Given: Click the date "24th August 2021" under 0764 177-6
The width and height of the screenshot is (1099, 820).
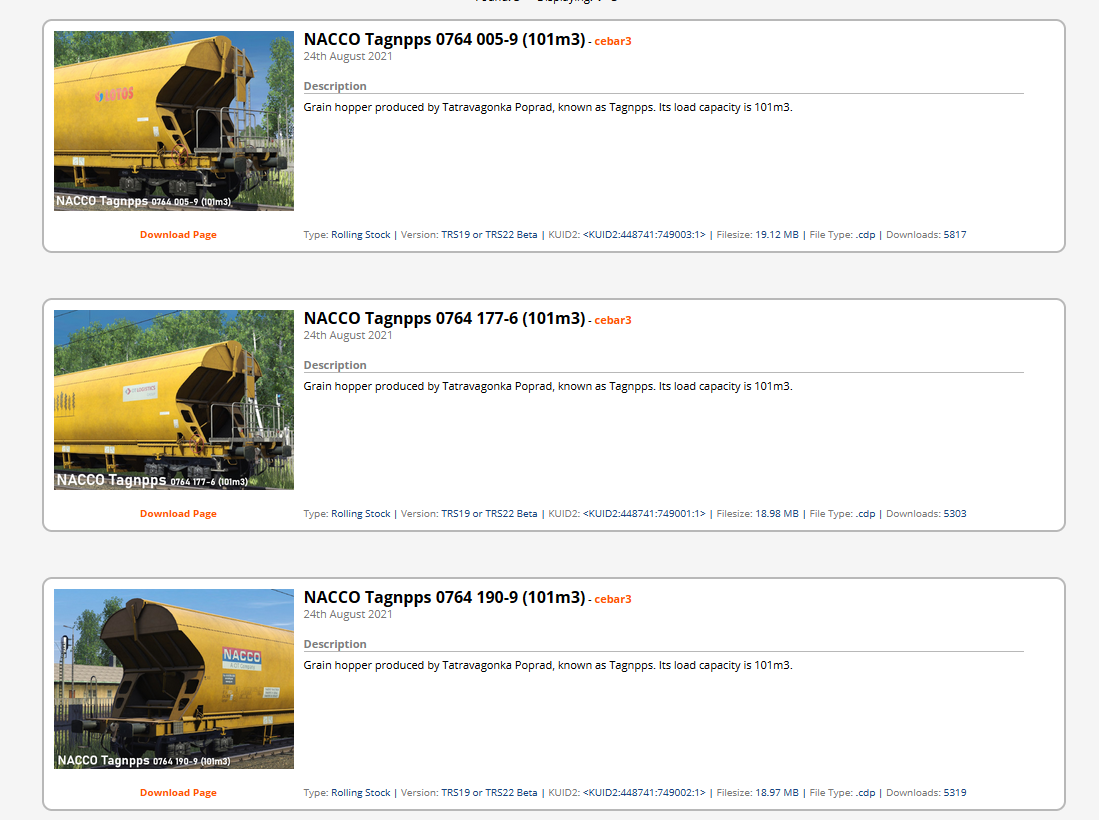Looking at the screenshot, I should [x=348, y=335].
